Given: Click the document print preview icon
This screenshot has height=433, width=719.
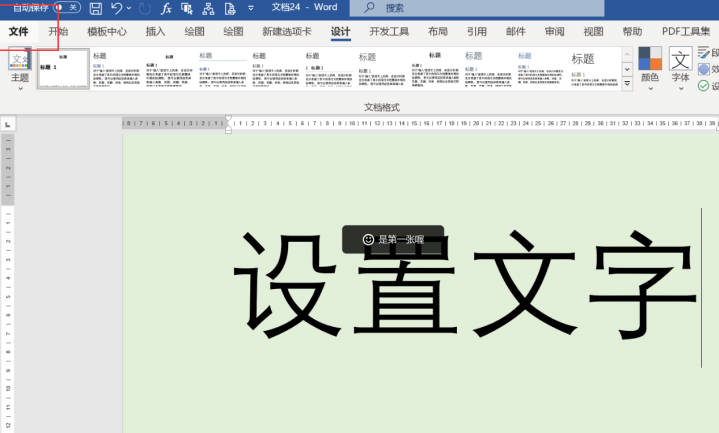Looking at the screenshot, I should tap(230, 8).
